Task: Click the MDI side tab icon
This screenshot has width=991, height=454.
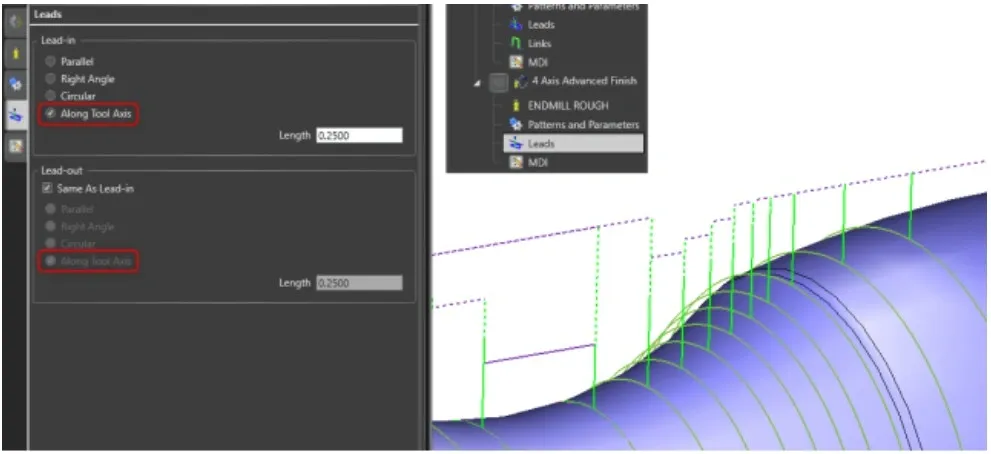Action: point(16,147)
